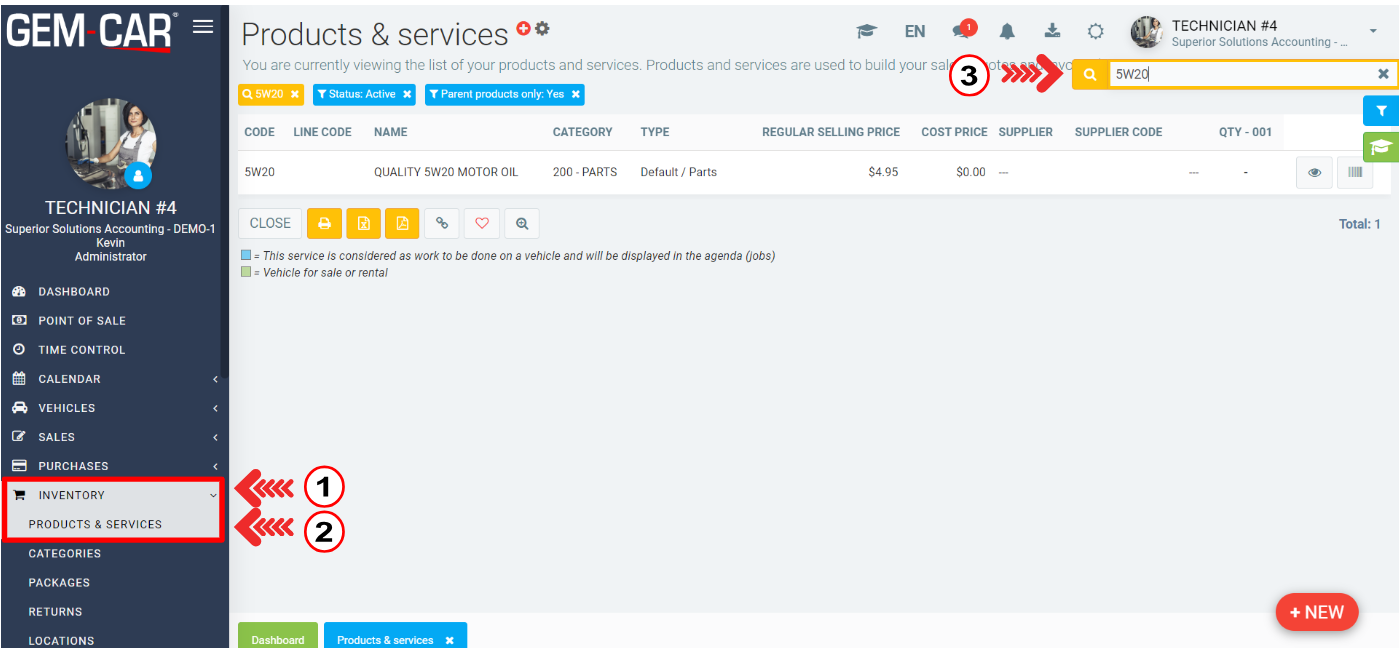View 5W20 product with eye icon

(1314, 172)
